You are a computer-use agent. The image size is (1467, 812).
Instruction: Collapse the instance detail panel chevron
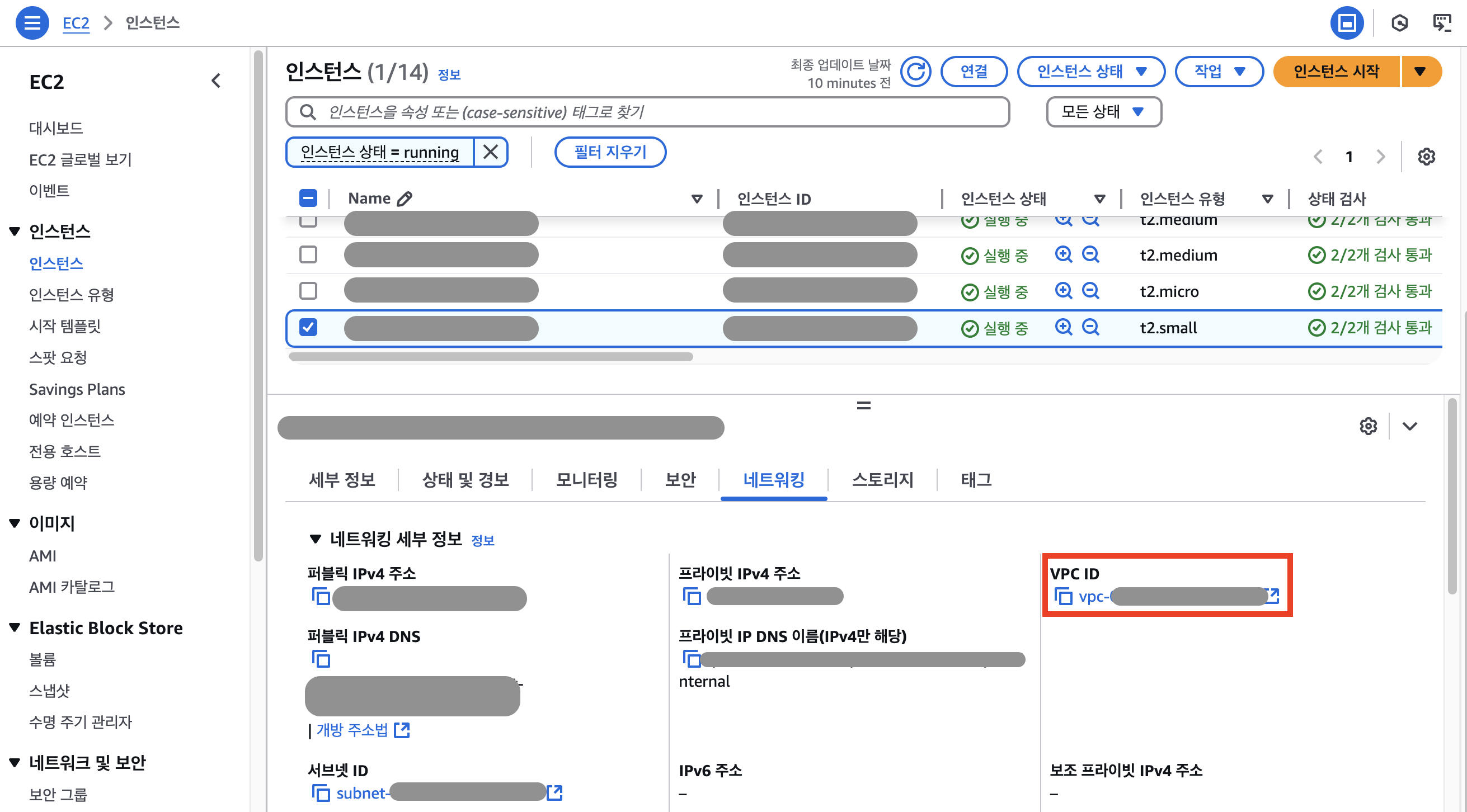pyautogui.click(x=1409, y=426)
